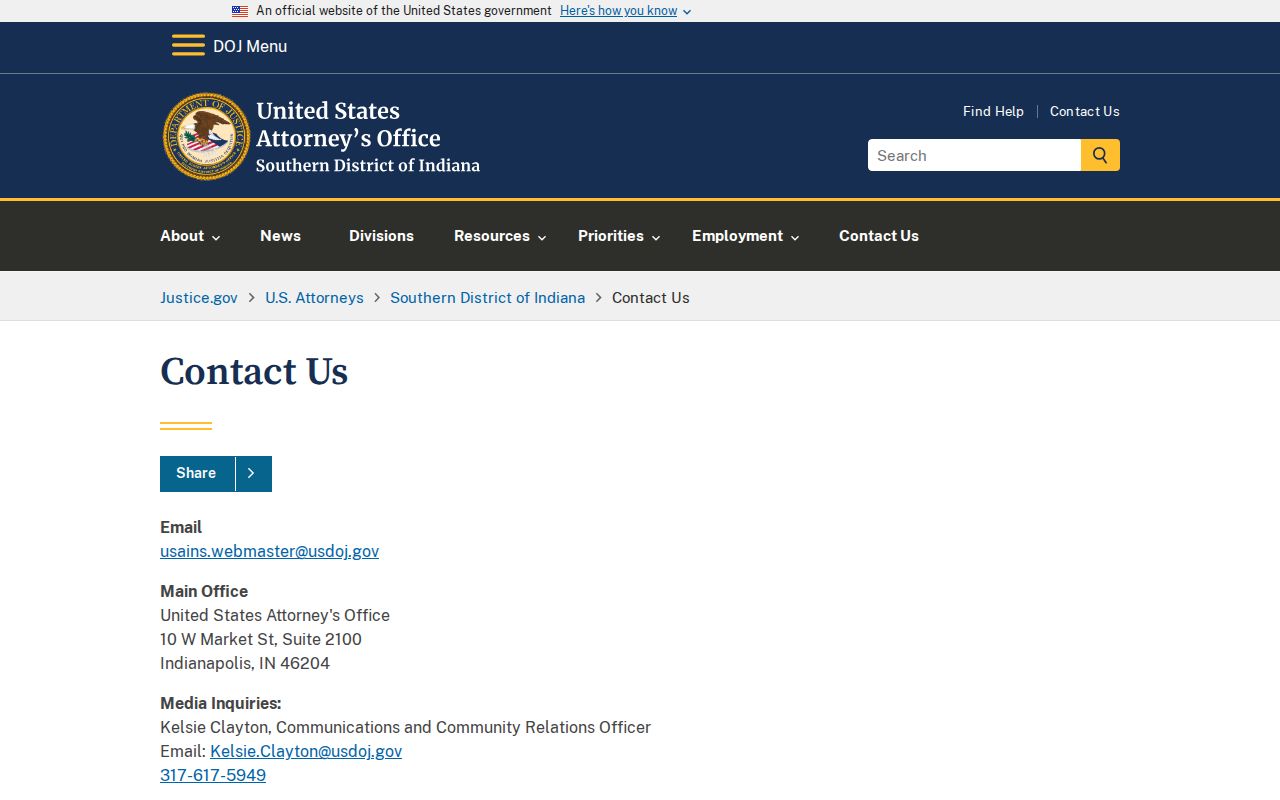This screenshot has width=1280, height=800.
Task: Expand the Priorities dropdown menu
Action: point(619,236)
